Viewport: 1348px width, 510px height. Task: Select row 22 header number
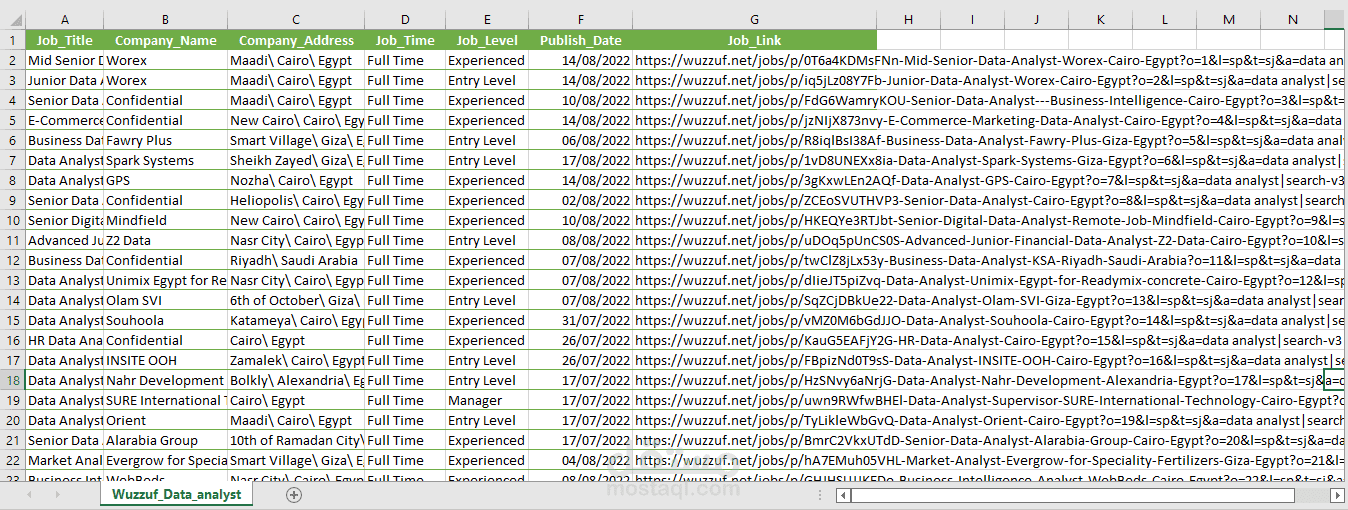[13, 460]
